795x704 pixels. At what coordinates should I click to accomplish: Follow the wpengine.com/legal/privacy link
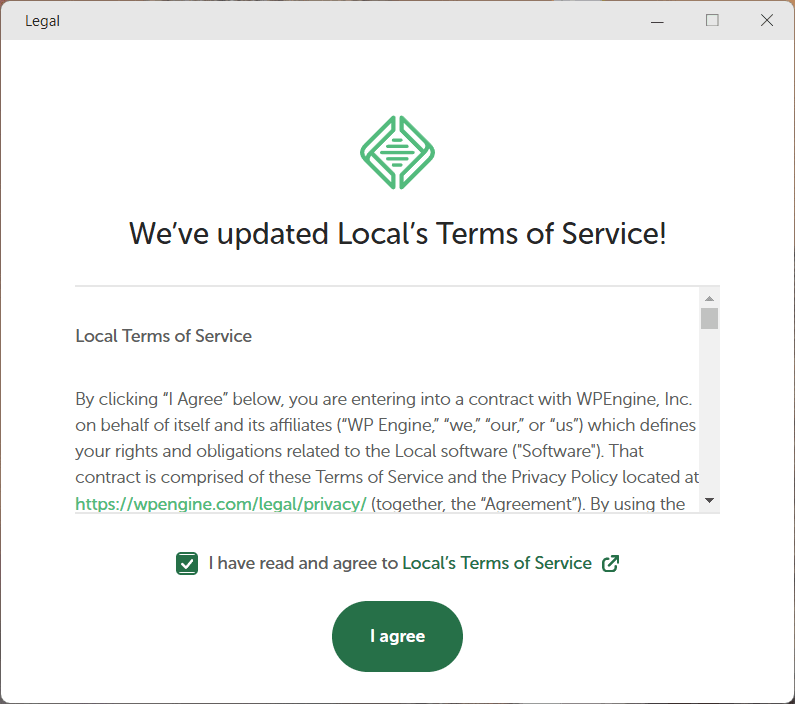coord(221,504)
